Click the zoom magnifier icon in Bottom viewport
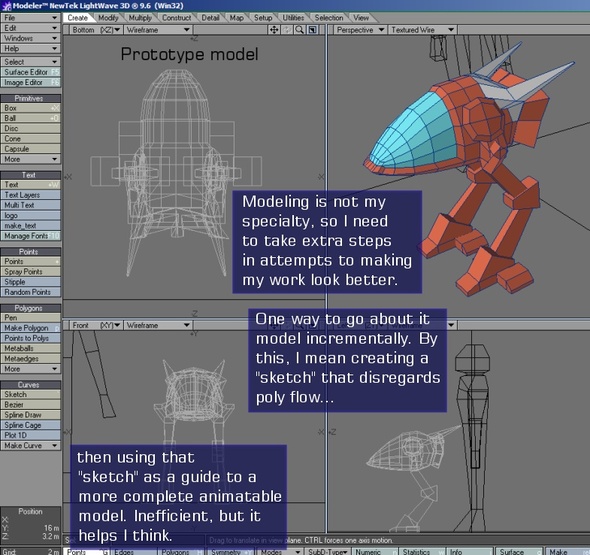This screenshot has width=590, height=555. (300, 30)
